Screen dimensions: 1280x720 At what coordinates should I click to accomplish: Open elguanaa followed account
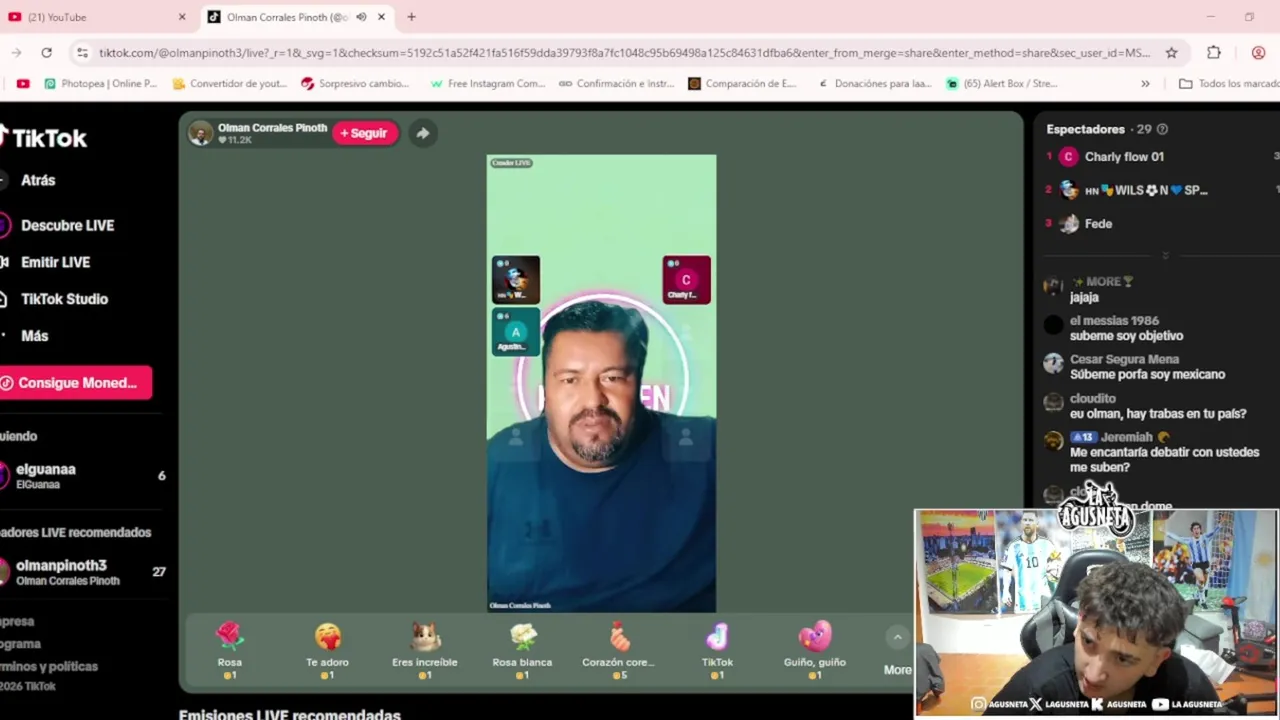[x=82, y=476]
